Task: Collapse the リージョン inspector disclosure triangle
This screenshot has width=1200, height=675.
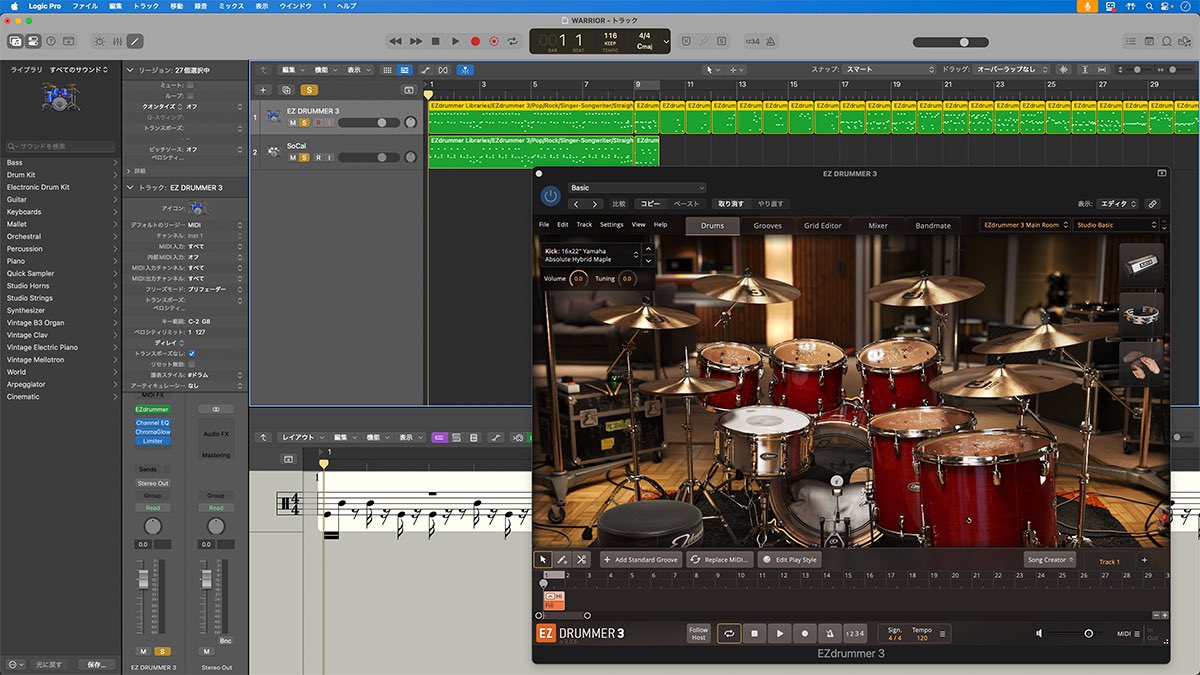Action: [129, 70]
